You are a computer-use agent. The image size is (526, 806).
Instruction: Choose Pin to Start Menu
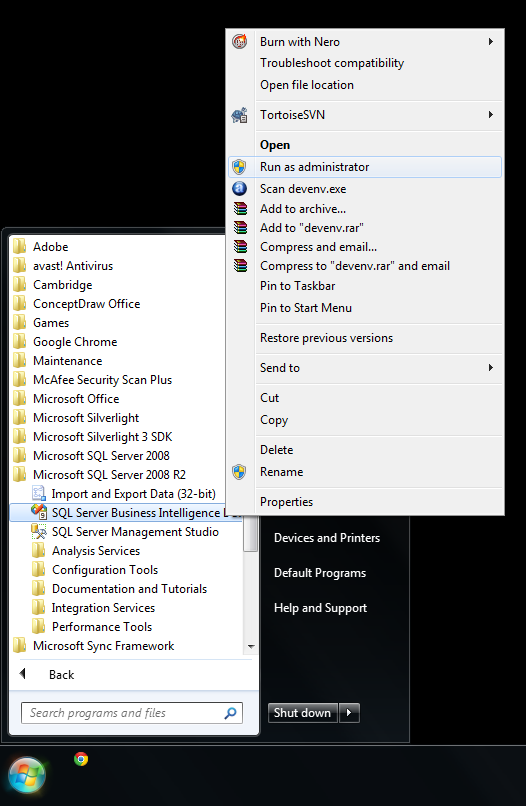306,308
